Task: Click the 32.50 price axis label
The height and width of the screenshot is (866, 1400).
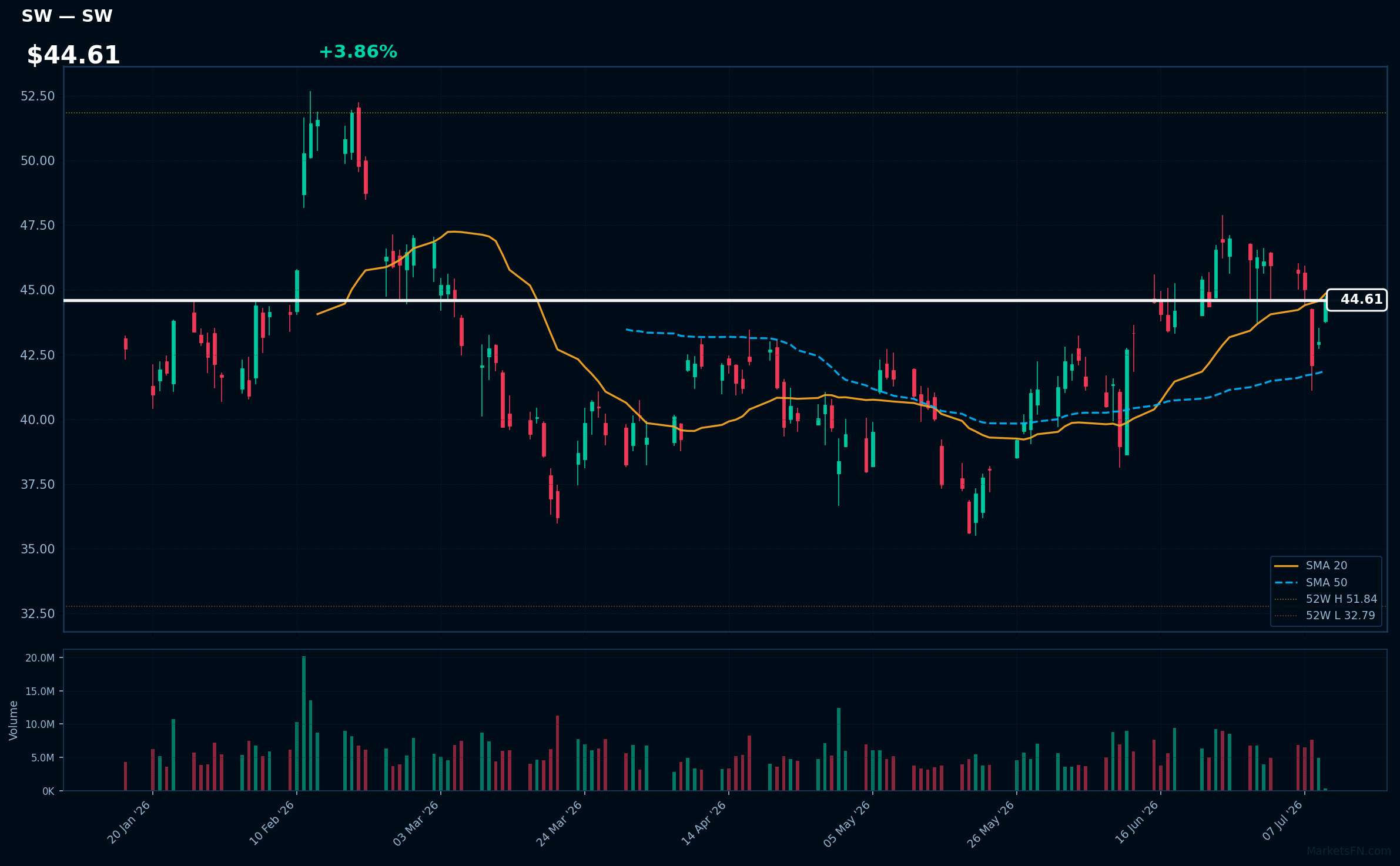Action: click(x=38, y=613)
